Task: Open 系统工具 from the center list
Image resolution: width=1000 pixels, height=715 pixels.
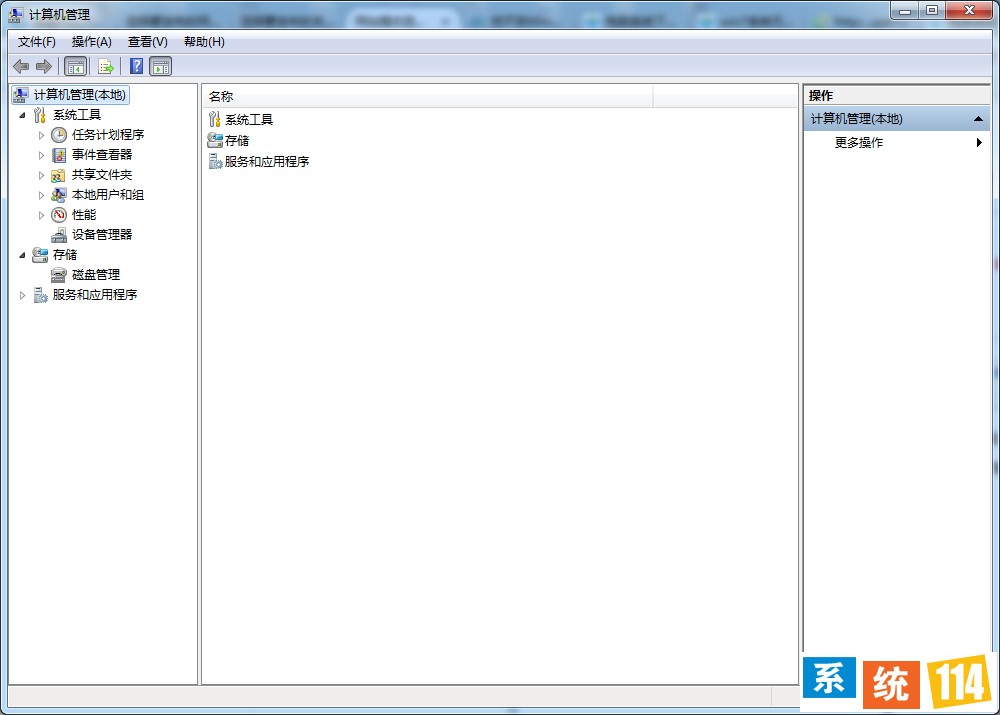Action: 248,120
